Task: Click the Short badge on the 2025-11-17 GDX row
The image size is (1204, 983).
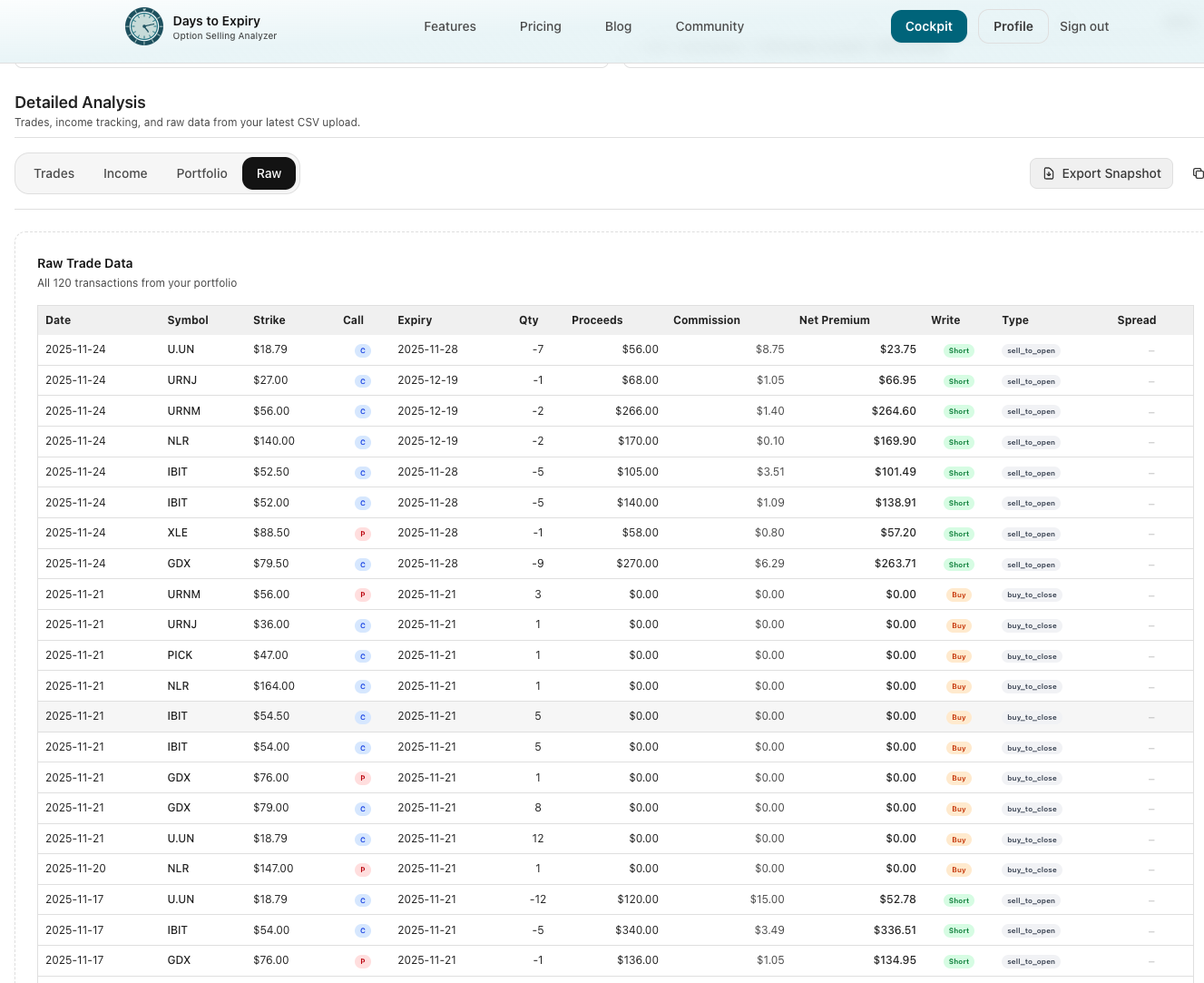Action: point(958,960)
